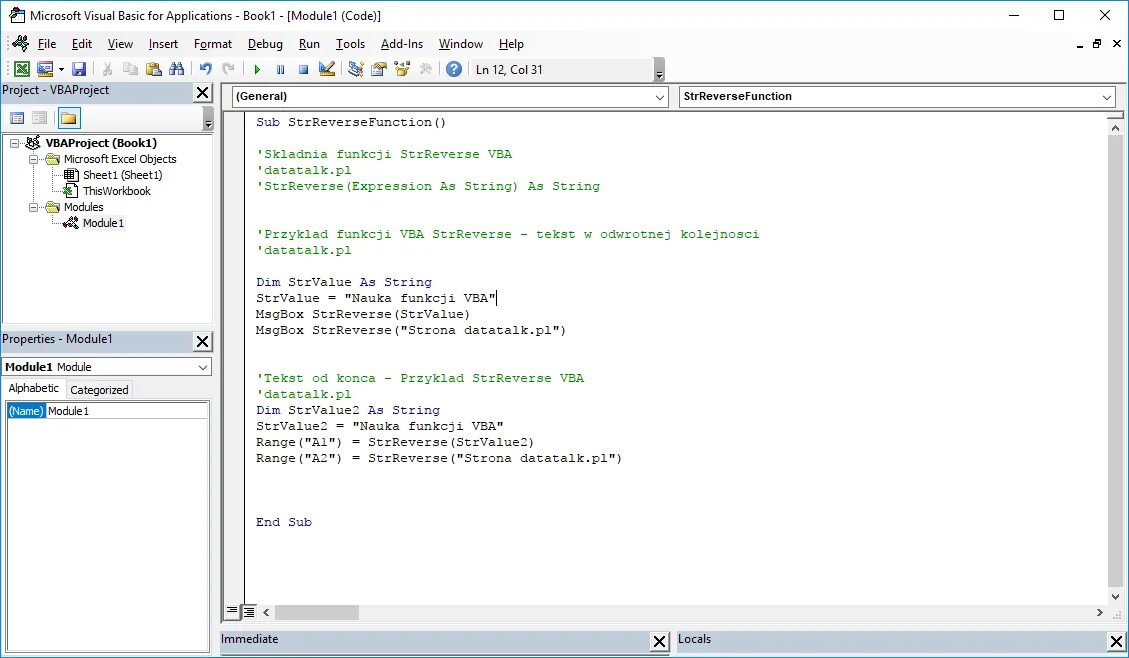Click the Redo arrow icon
This screenshot has height=658, width=1129.
(x=228, y=69)
